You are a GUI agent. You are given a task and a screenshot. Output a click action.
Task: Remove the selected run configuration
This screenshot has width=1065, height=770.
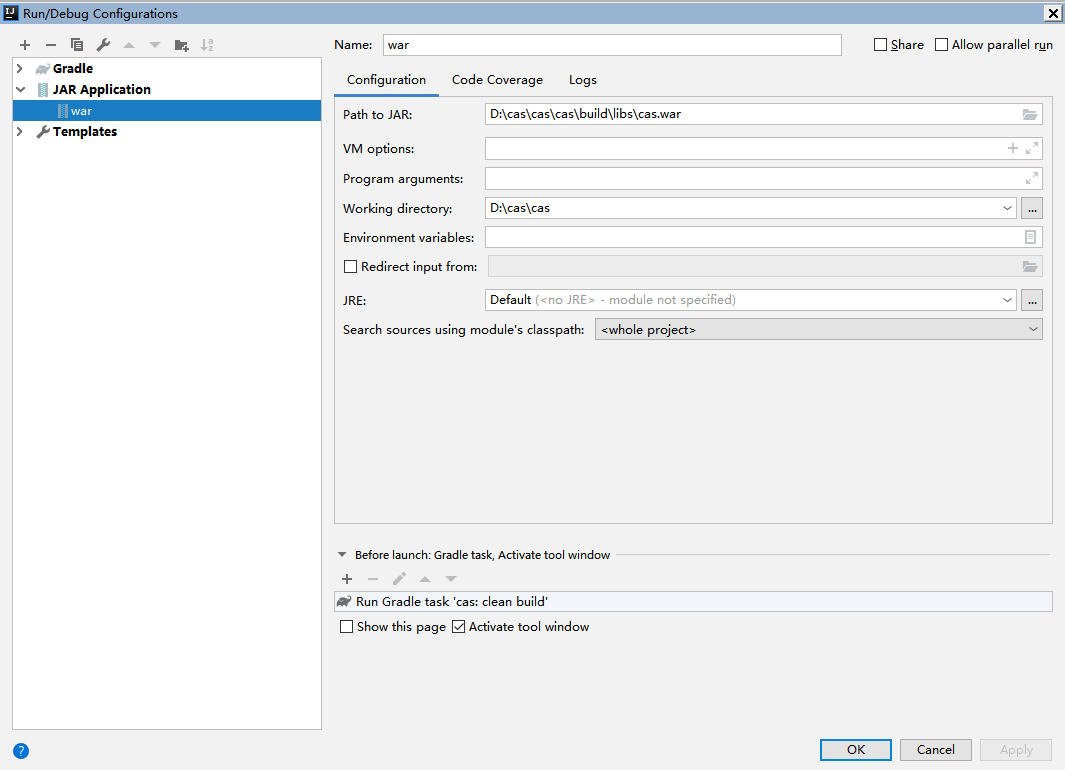coord(50,44)
